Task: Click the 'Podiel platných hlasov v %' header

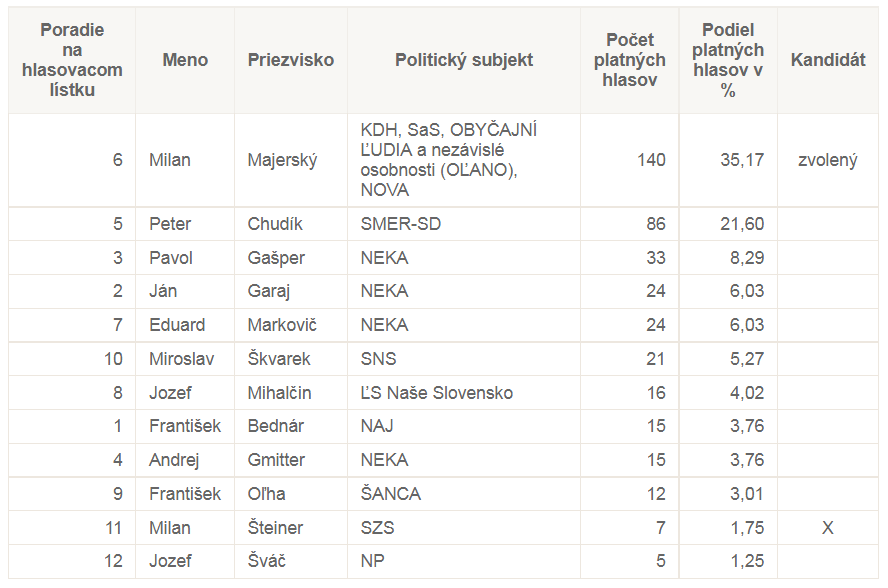Action: pyautogui.click(x=728, y=60)
